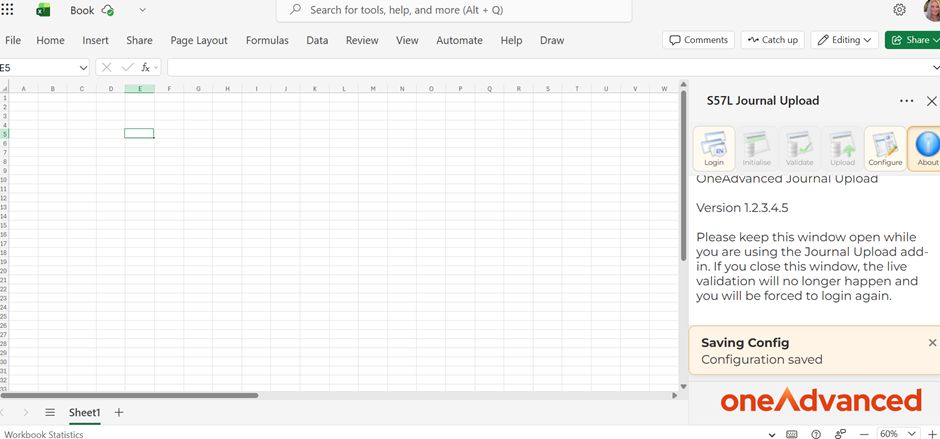Open the Editing mode dropdown
The width and height of the screenshot is (940, 439).
click(x=845, y=40)
